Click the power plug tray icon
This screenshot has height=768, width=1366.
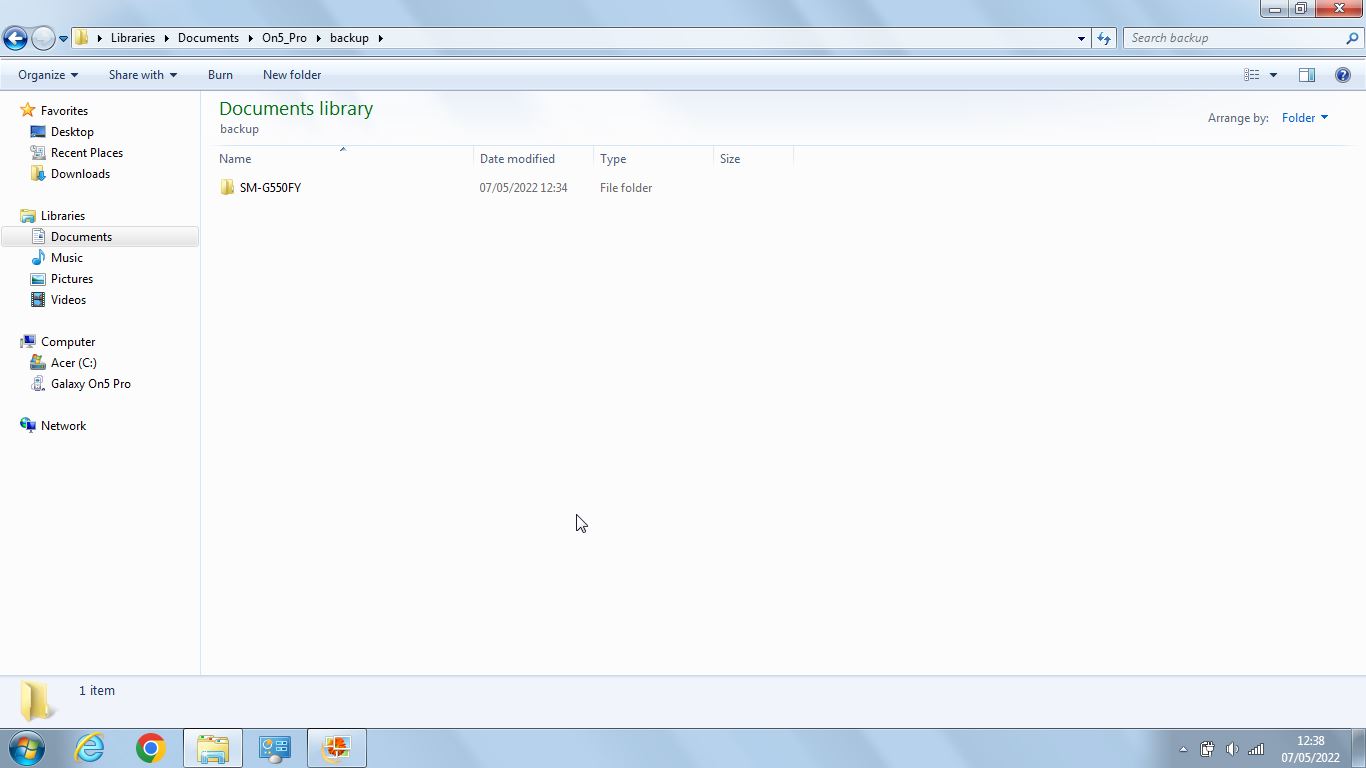tap(1207, 749)
